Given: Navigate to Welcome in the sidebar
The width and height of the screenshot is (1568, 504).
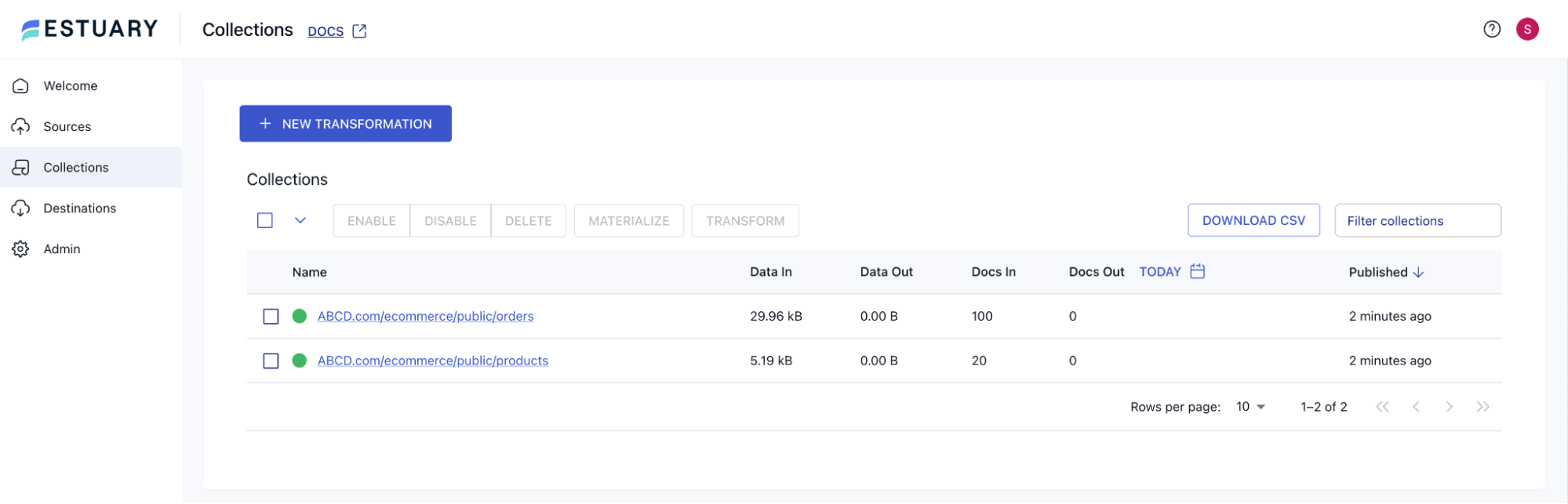Looking at the screenshot, I should coord(91,85).
